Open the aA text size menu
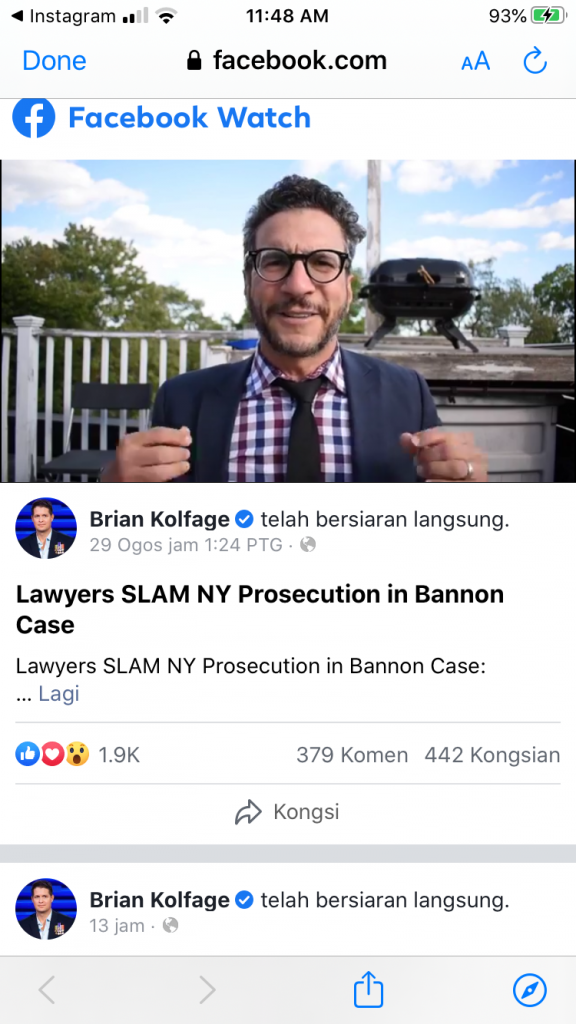 (475, 61)
